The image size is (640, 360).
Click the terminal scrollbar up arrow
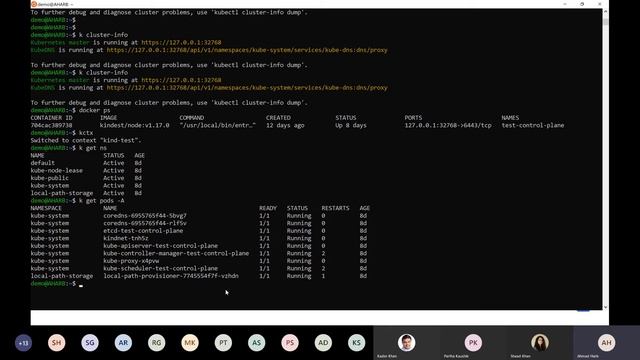click(605, 11)
